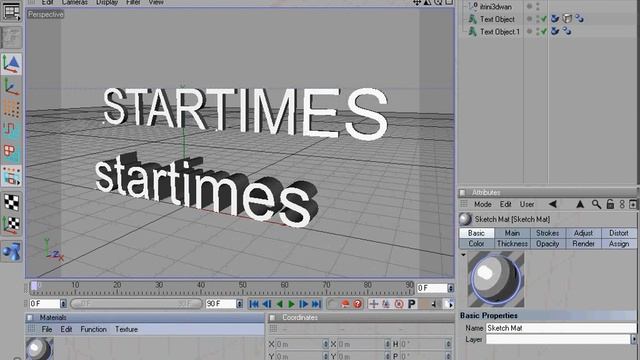
Task: Select the Object Axis tool
Action: click(11, 87)
